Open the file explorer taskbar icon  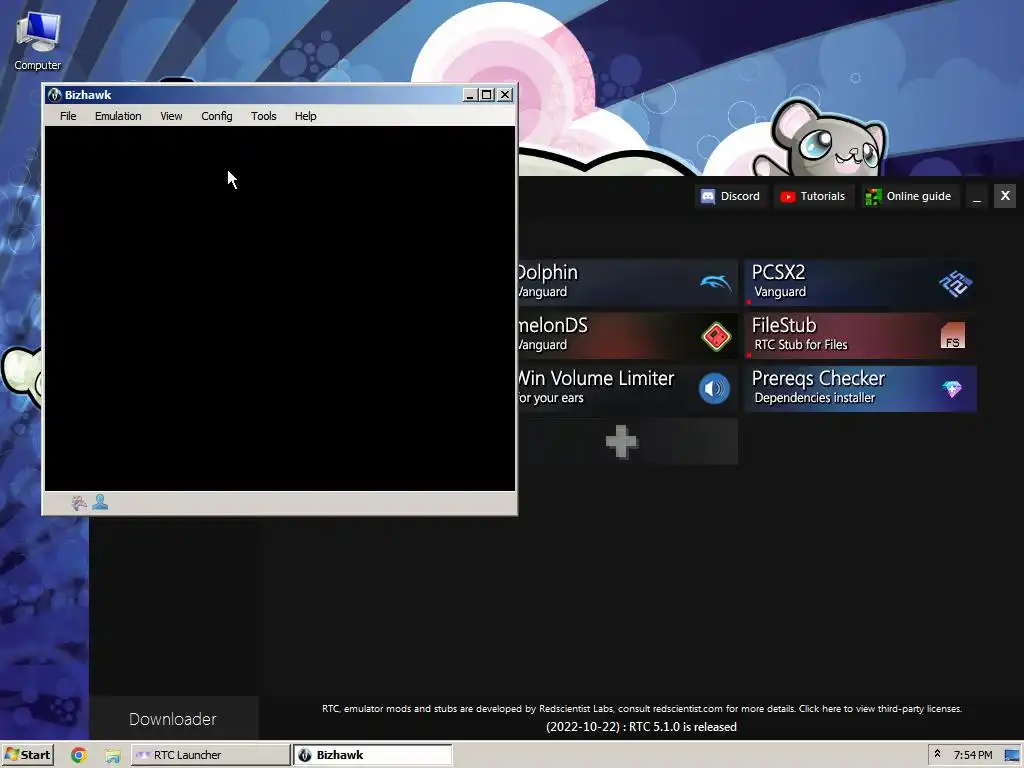tap(112, 756)
